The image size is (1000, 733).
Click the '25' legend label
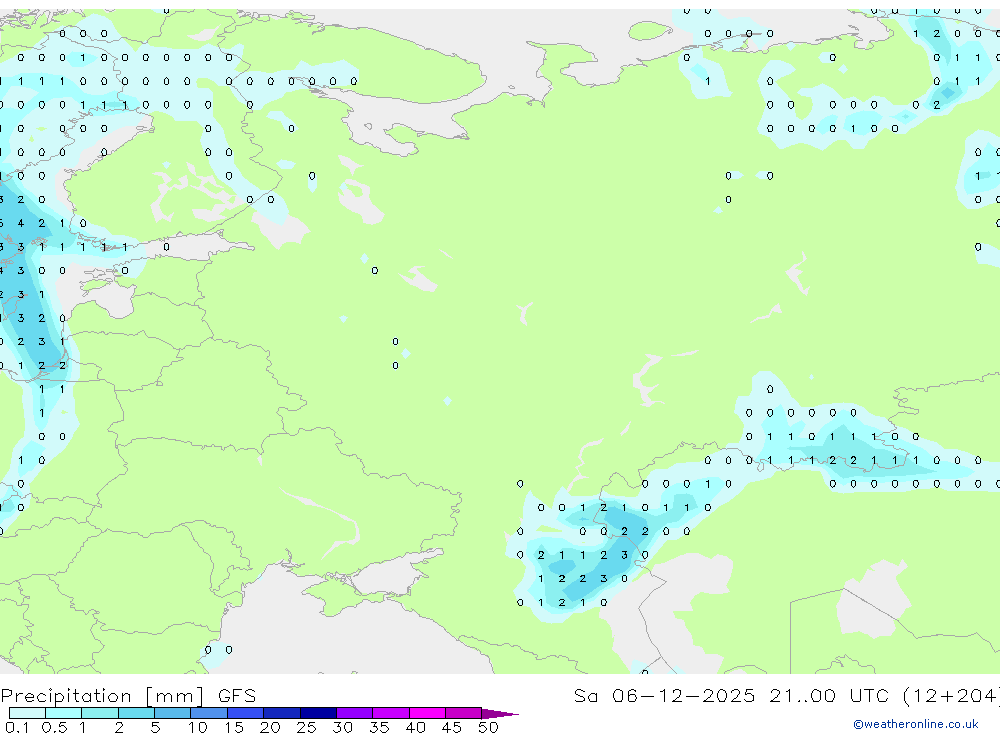pos(306,727)
